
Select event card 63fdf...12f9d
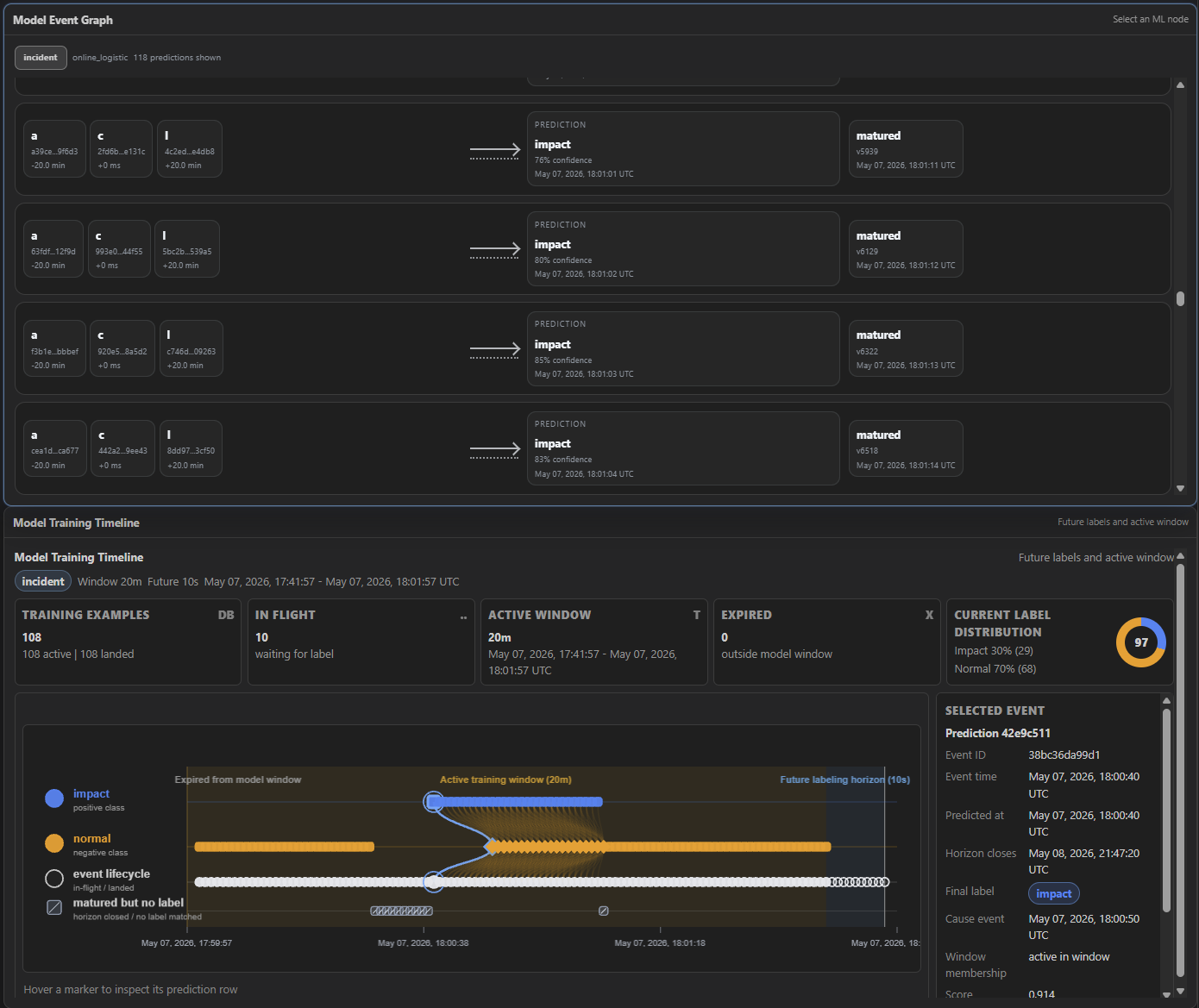coord(53,249)
